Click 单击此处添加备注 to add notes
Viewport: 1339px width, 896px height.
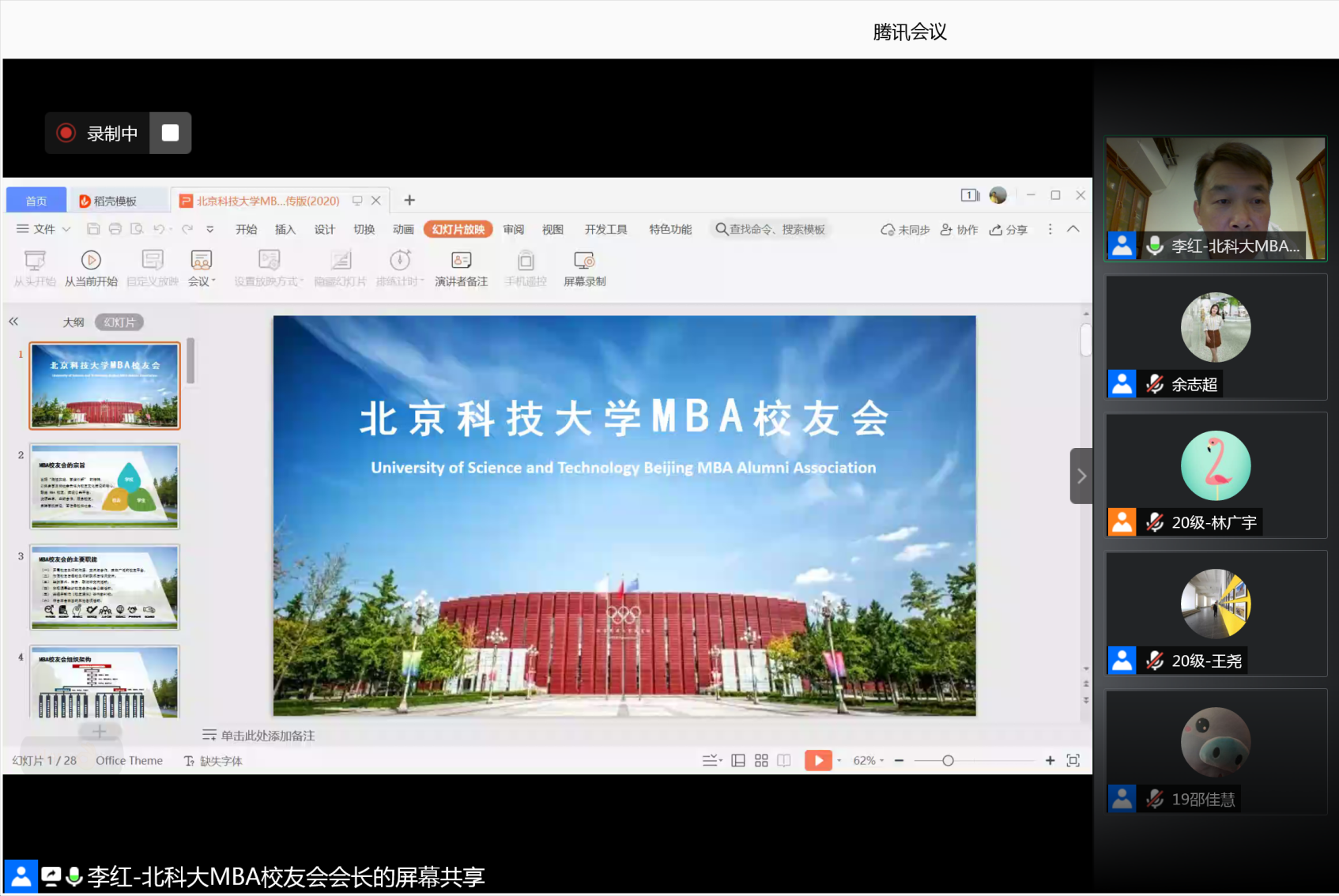(267, 736)
